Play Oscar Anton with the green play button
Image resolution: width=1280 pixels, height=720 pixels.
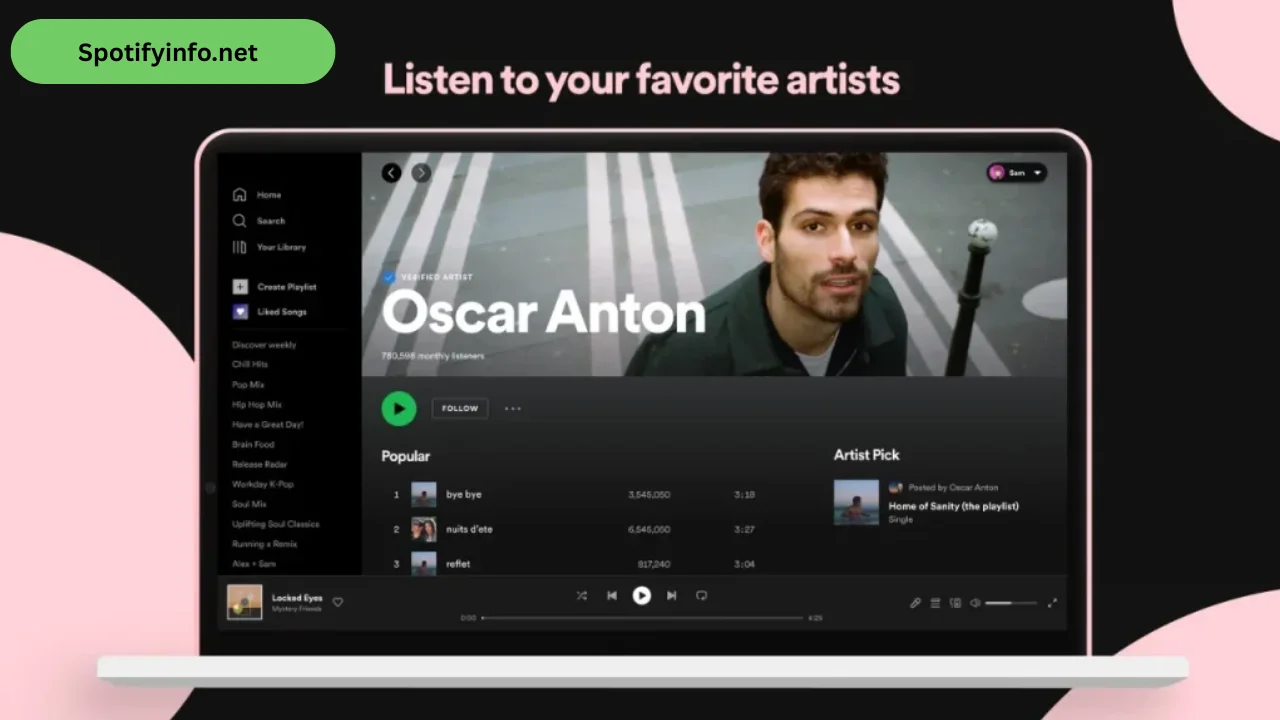pos(399,408)
